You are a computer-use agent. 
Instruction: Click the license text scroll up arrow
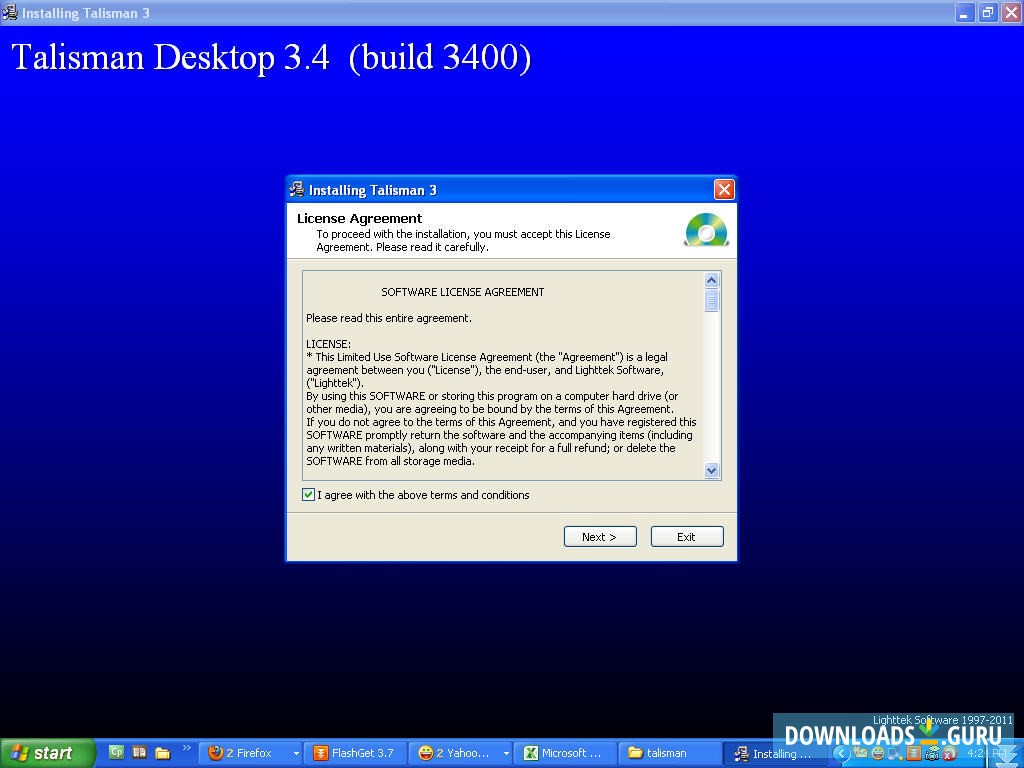pyautogui.click(x=711, y=280)
